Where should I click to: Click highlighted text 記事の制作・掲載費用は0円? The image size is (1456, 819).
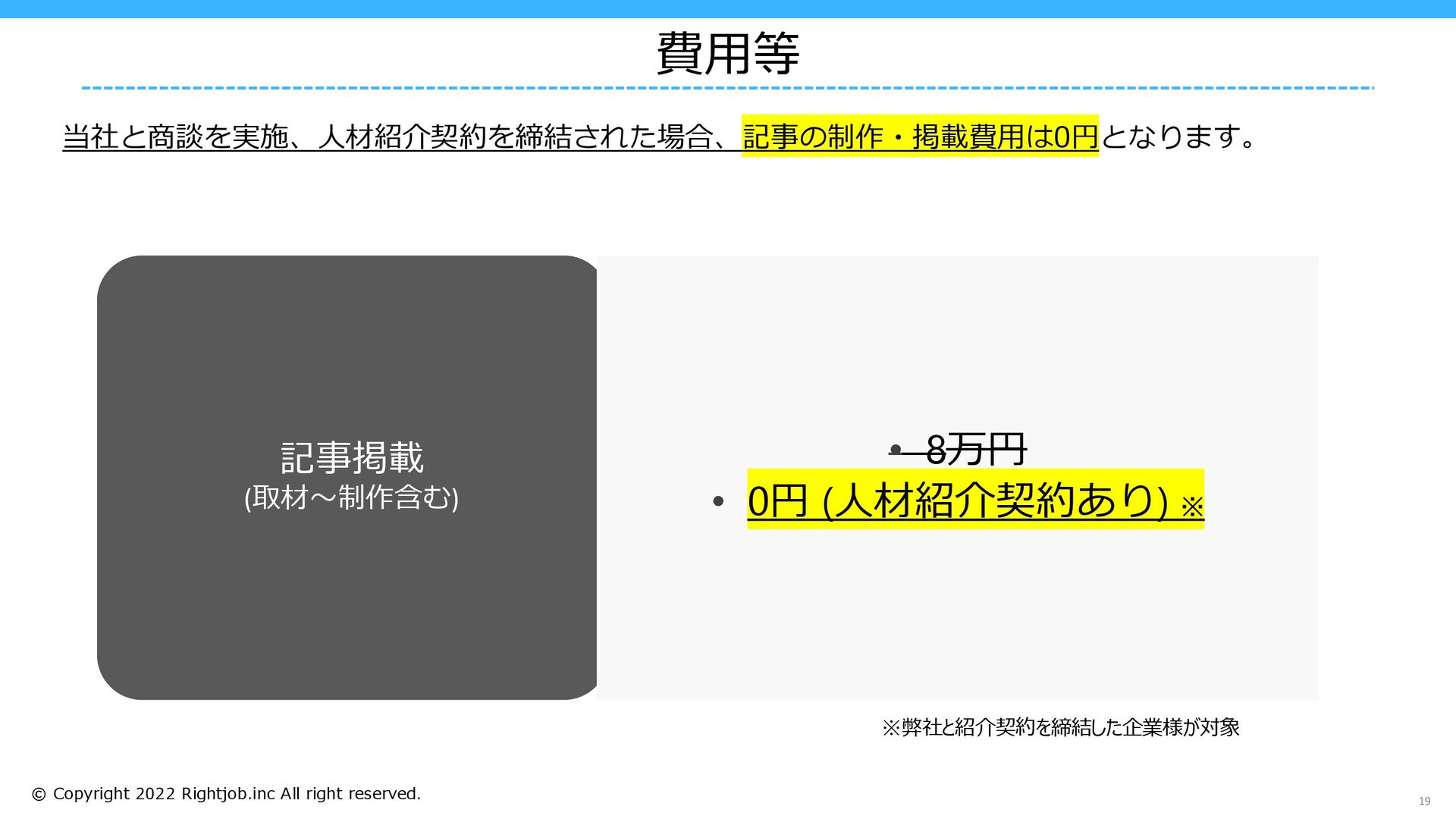point(920,136)
